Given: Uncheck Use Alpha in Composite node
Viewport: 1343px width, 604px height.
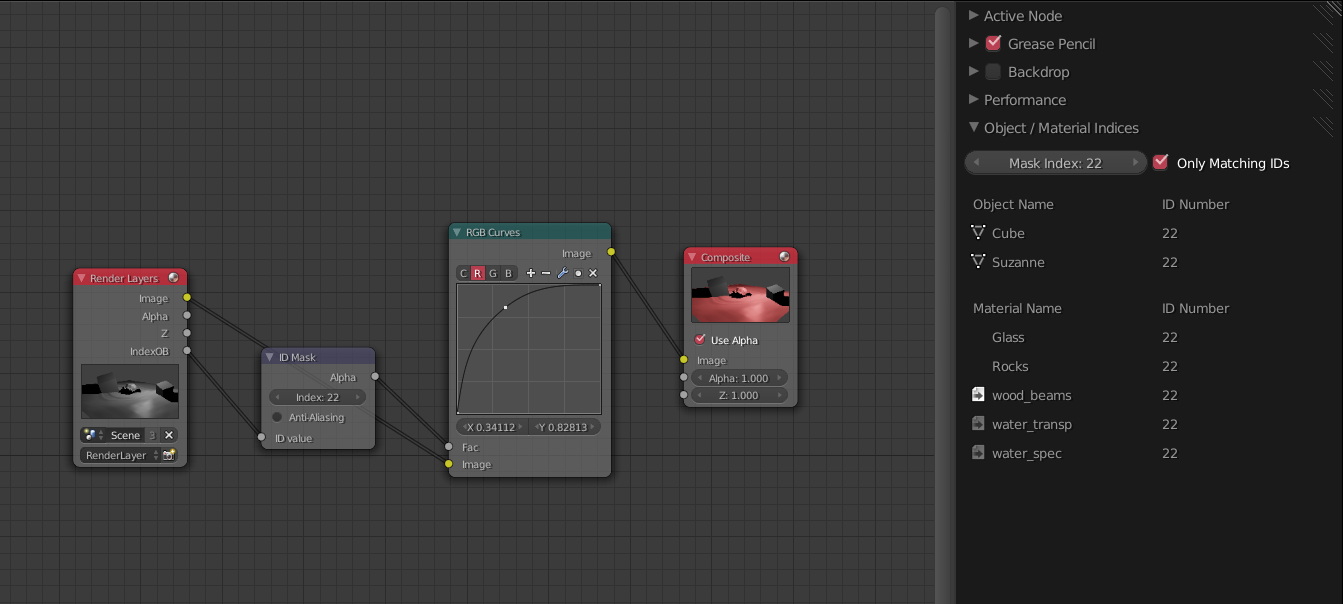Looking at the screenshot, I should pos(700,340).
